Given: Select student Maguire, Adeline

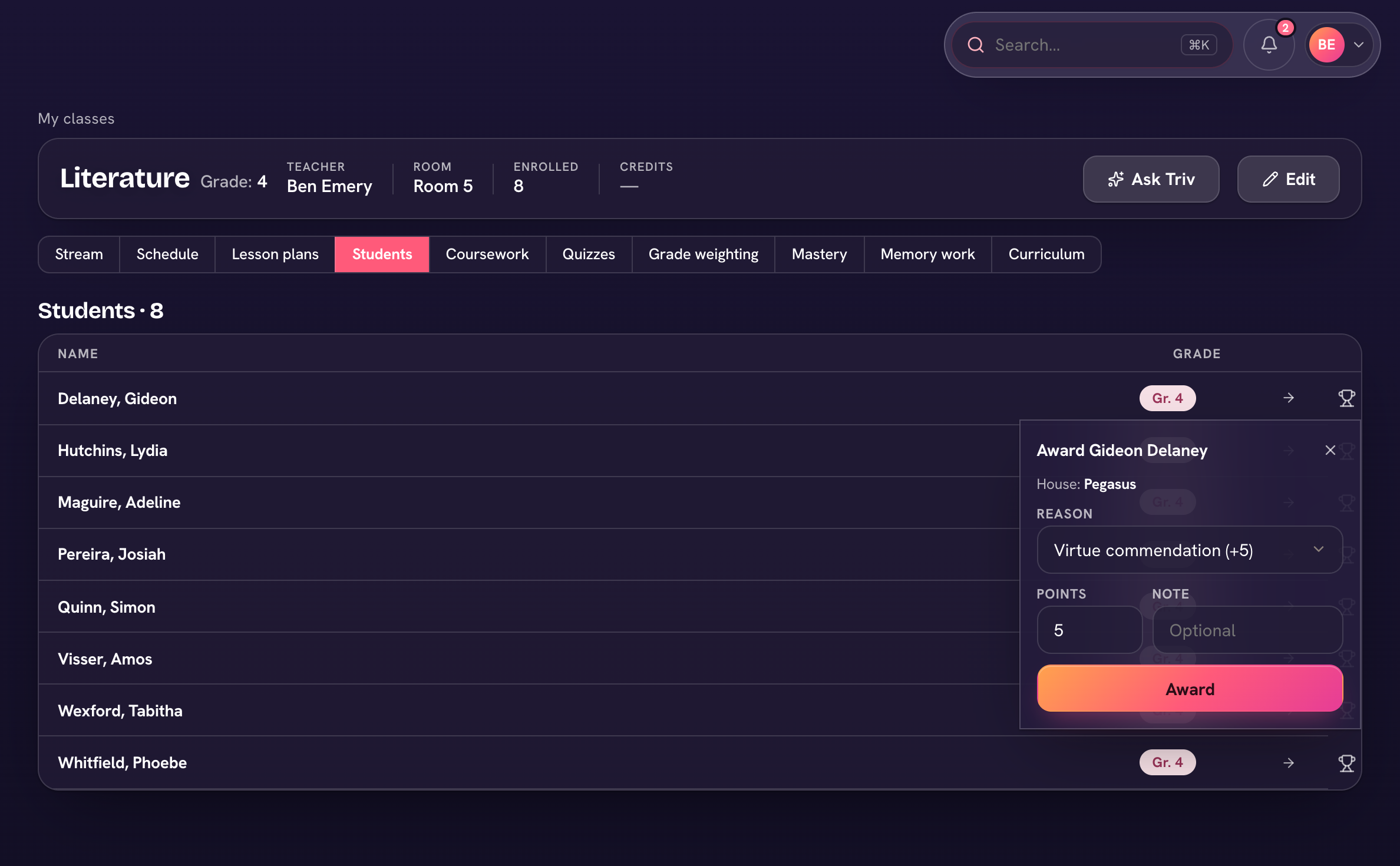Looking at the screenshot, I should [x=119, y=503].
